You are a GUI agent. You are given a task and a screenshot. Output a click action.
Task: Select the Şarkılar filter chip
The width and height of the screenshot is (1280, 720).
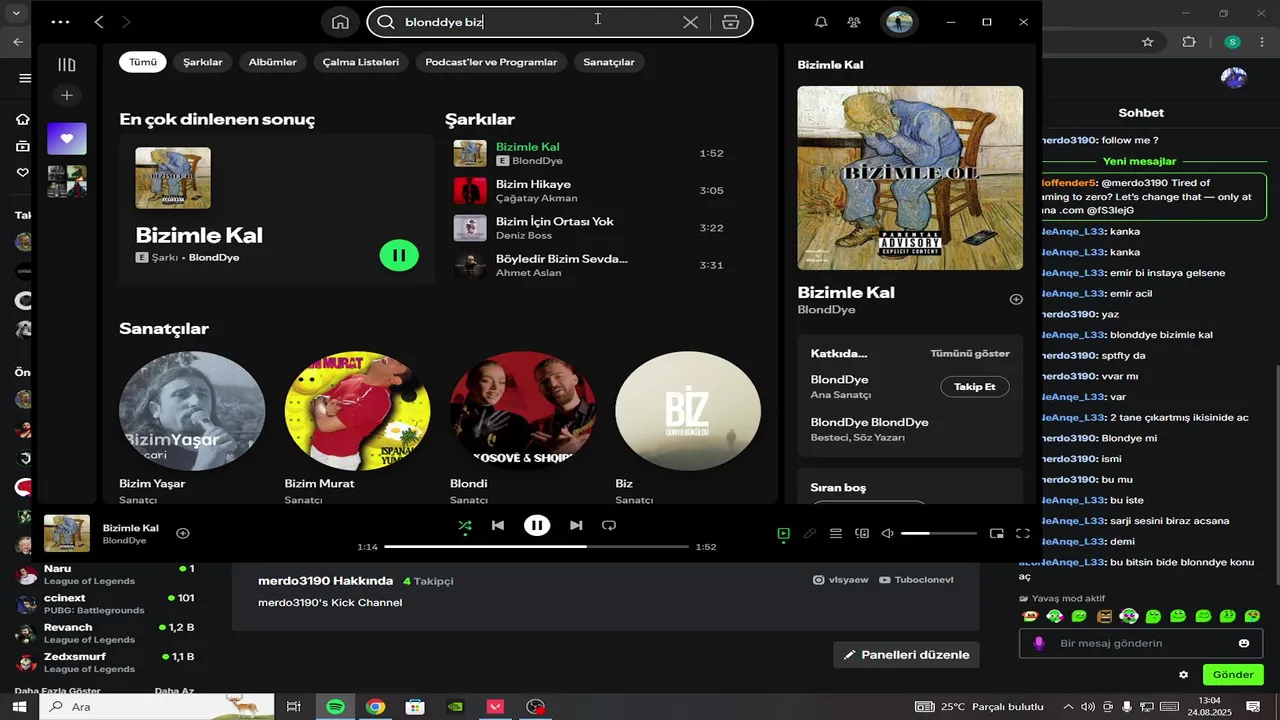[203, 62]
